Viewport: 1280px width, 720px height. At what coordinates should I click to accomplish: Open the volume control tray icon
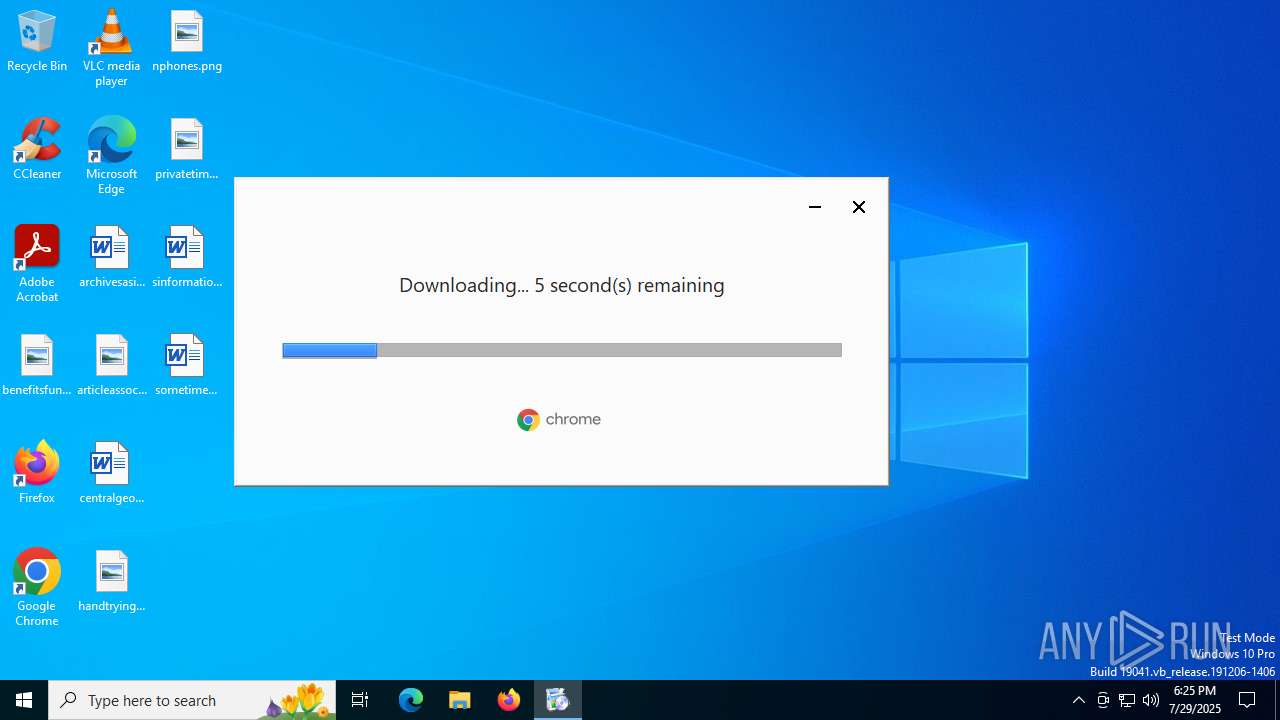[x=1151, y=700]
